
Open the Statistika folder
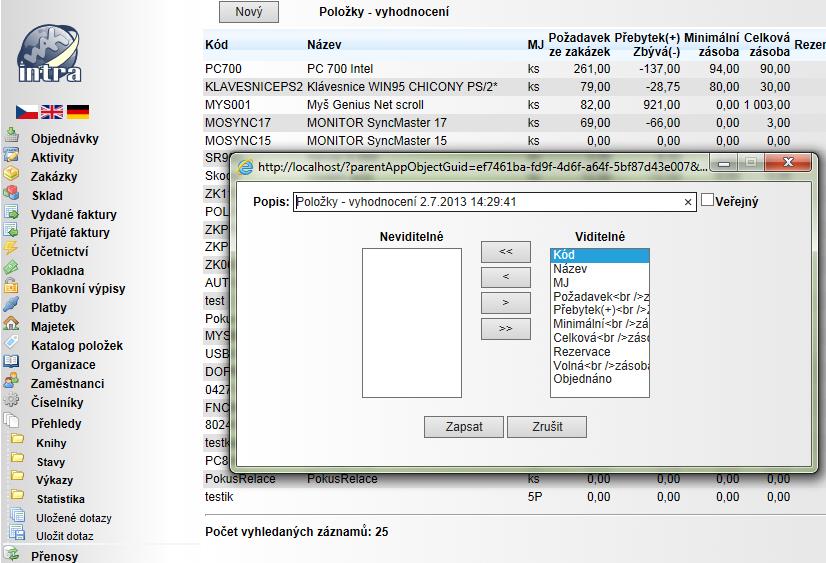click(17, 498)
